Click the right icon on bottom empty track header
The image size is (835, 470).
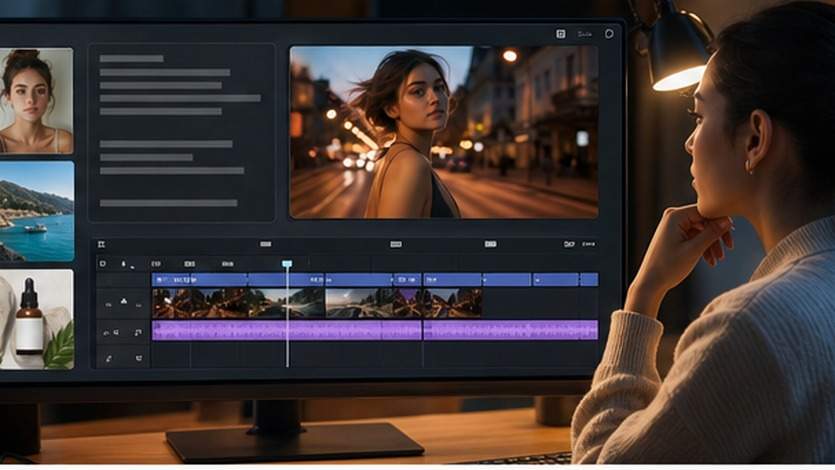(x=139, y=358)
